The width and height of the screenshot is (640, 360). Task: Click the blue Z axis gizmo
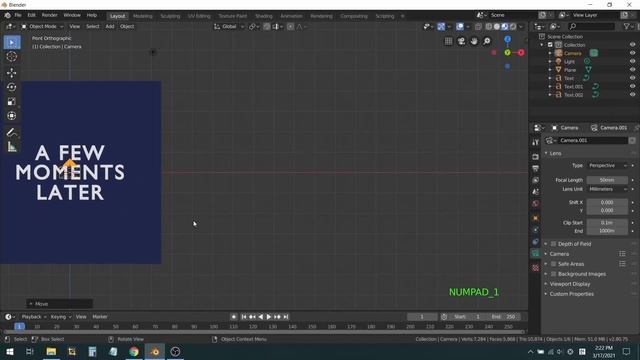507,39
